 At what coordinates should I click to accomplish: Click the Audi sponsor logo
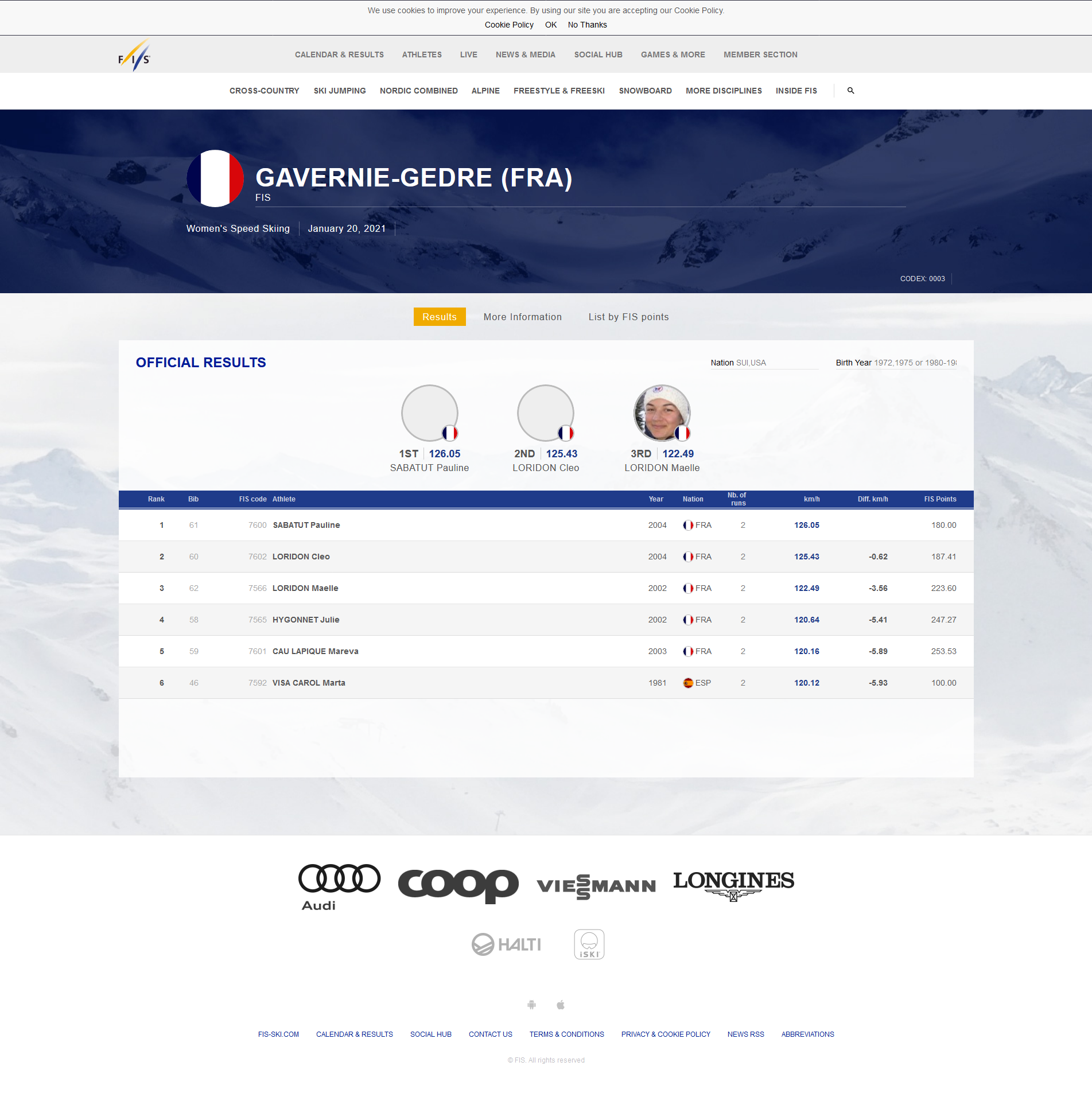tap(339, 886)
